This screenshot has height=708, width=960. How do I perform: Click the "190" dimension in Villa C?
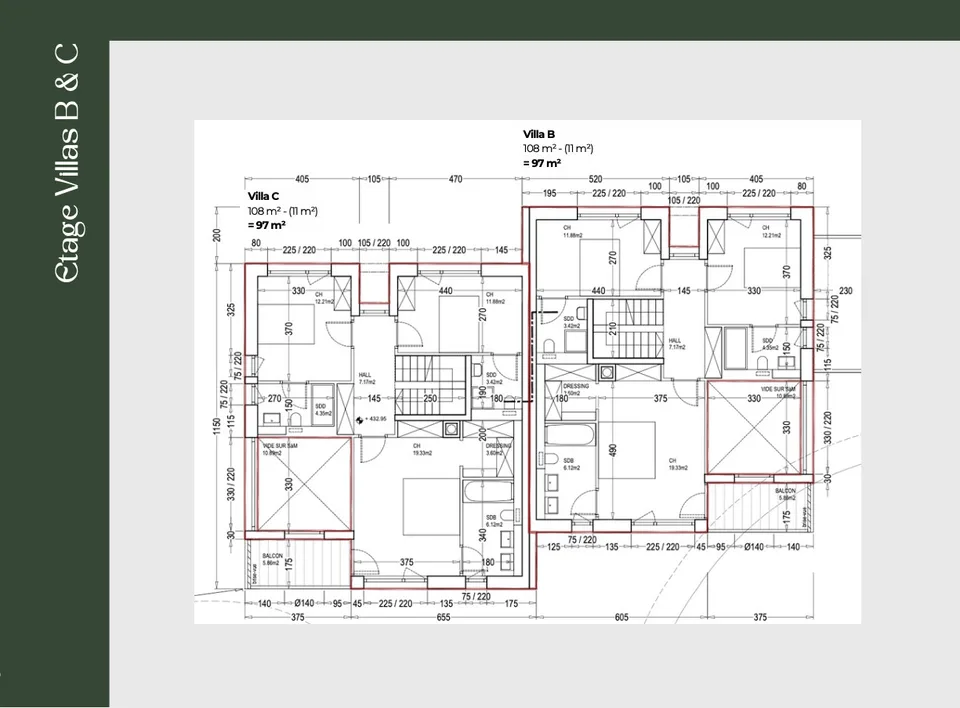pyautogui.click(x=482, y=393)
